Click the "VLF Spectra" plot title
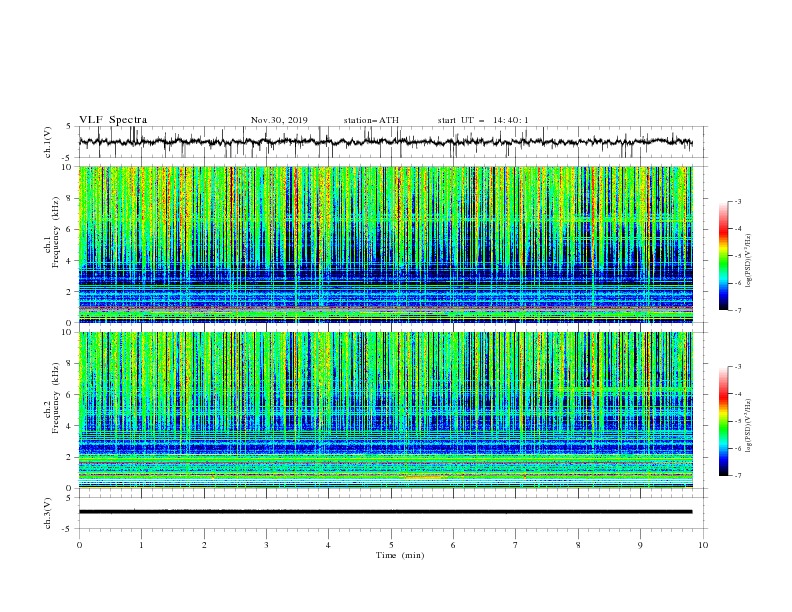792x612 pixels. point(113,120)
